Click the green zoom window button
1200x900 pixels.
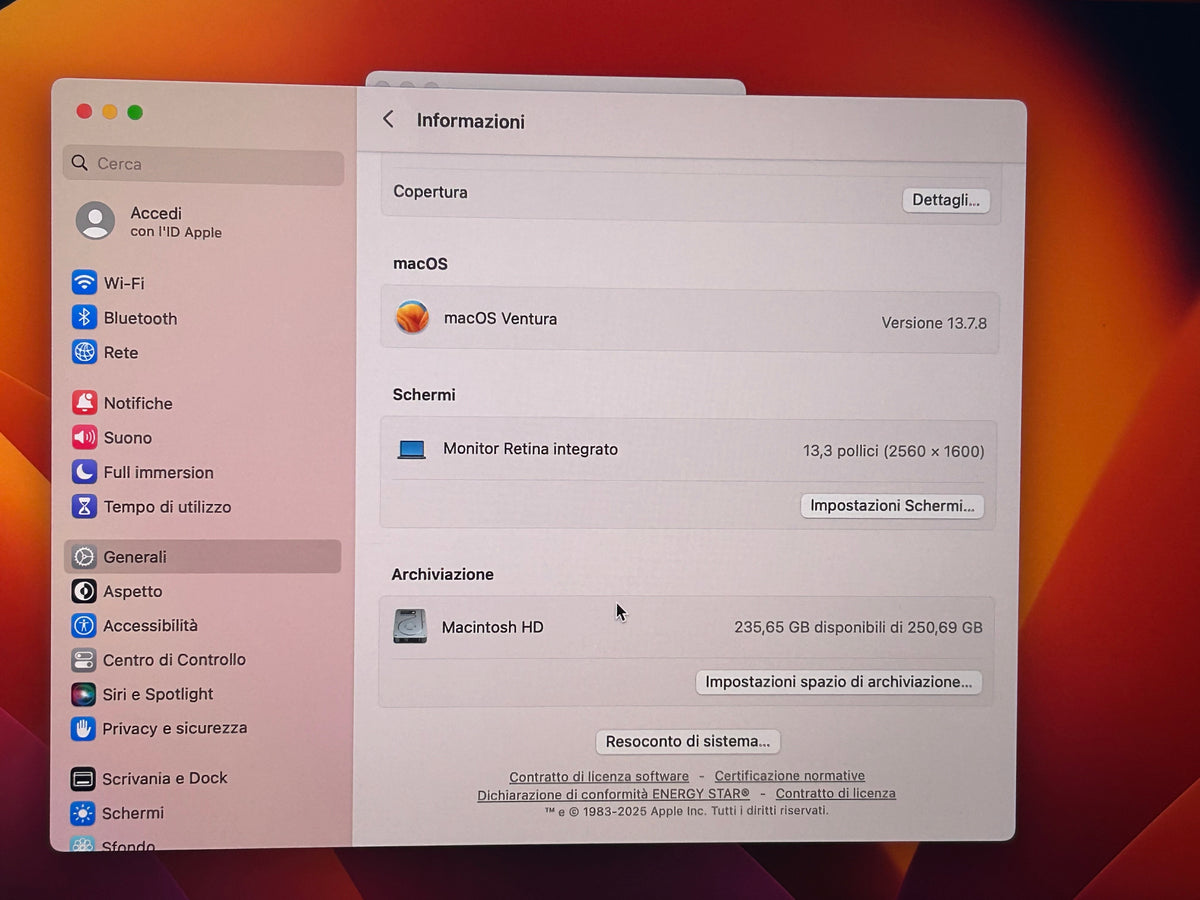tap(135, 112)
